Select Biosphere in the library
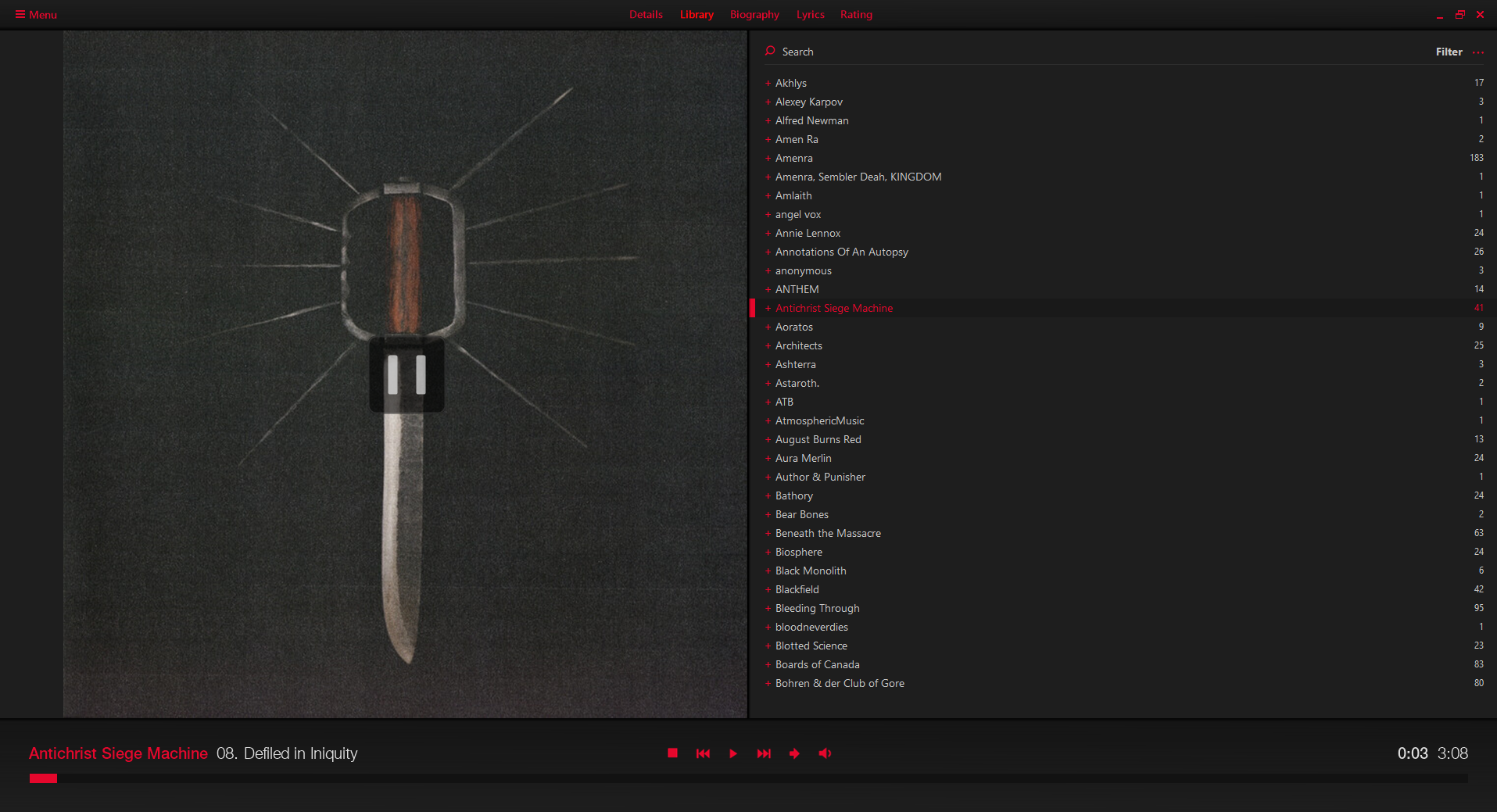1497x812 pixels. [x=798, y=552]
